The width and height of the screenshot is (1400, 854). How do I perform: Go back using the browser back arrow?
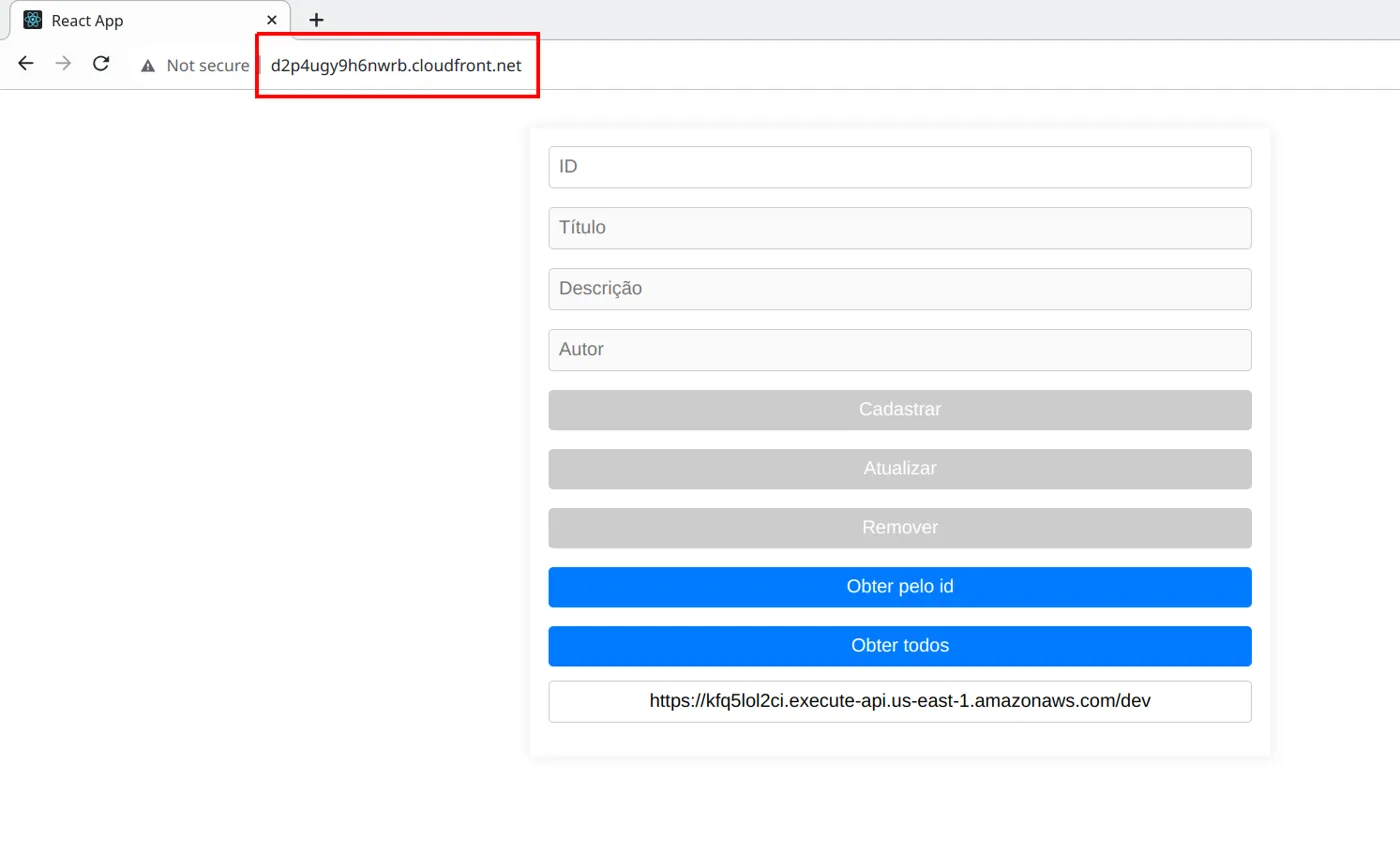click(x=26, y=64)
